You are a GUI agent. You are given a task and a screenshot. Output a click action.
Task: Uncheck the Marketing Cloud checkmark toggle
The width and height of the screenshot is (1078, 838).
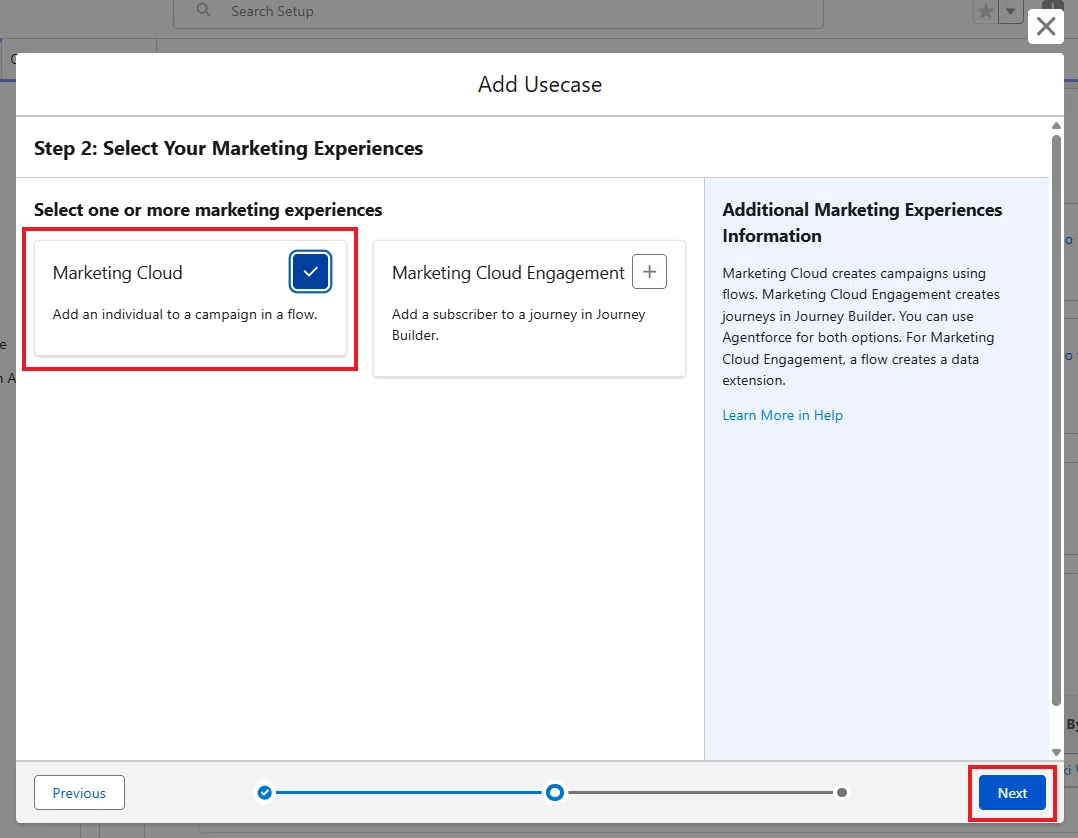[x=310, y=272]
